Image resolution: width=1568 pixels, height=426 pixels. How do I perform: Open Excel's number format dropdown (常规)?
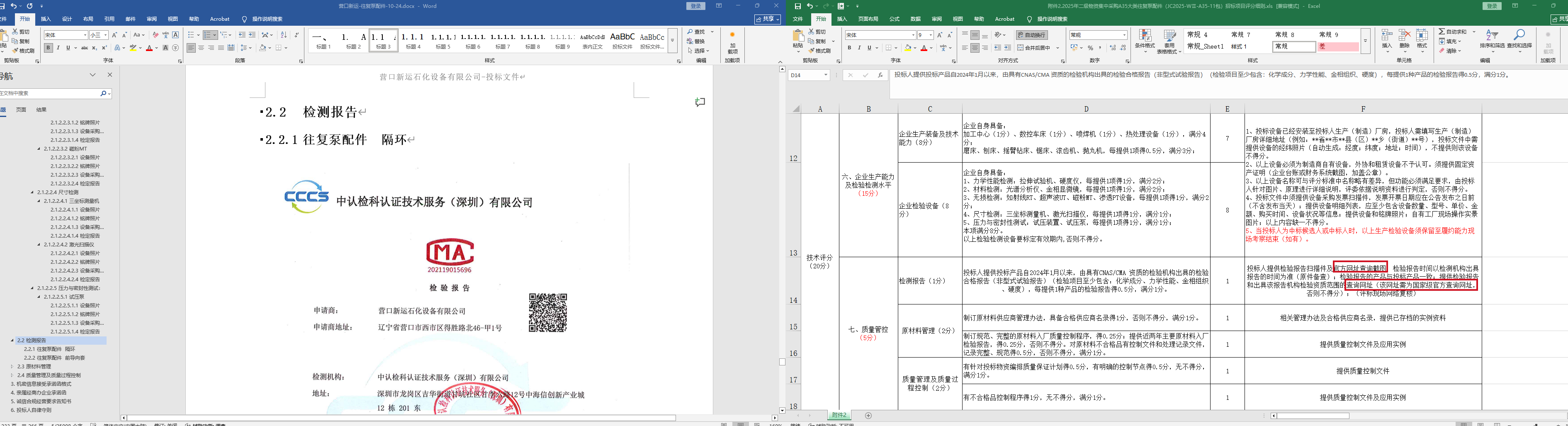(1124, 35)
